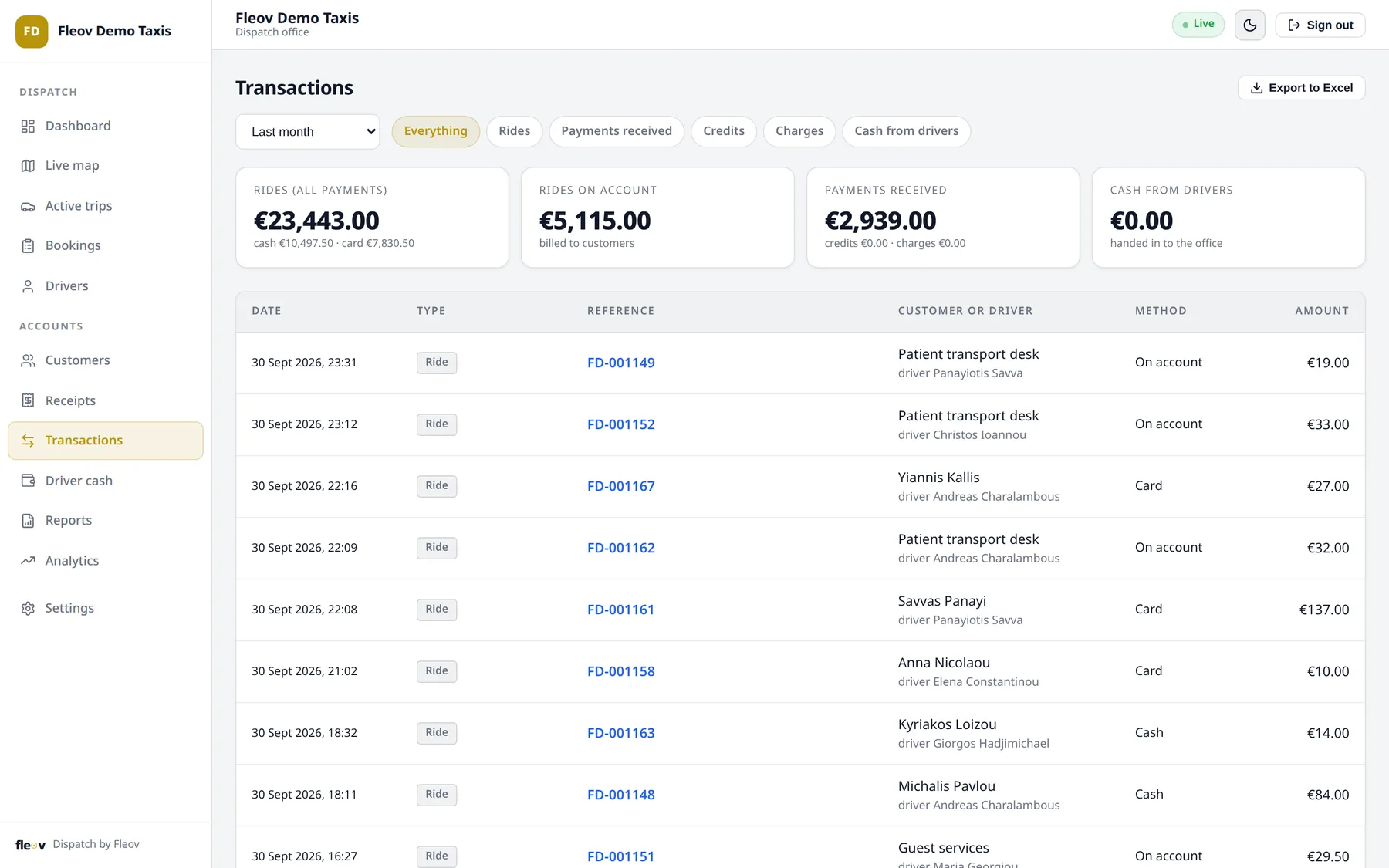Click the Rides on account card
The image size is (1389, 868).
point(657,218)
